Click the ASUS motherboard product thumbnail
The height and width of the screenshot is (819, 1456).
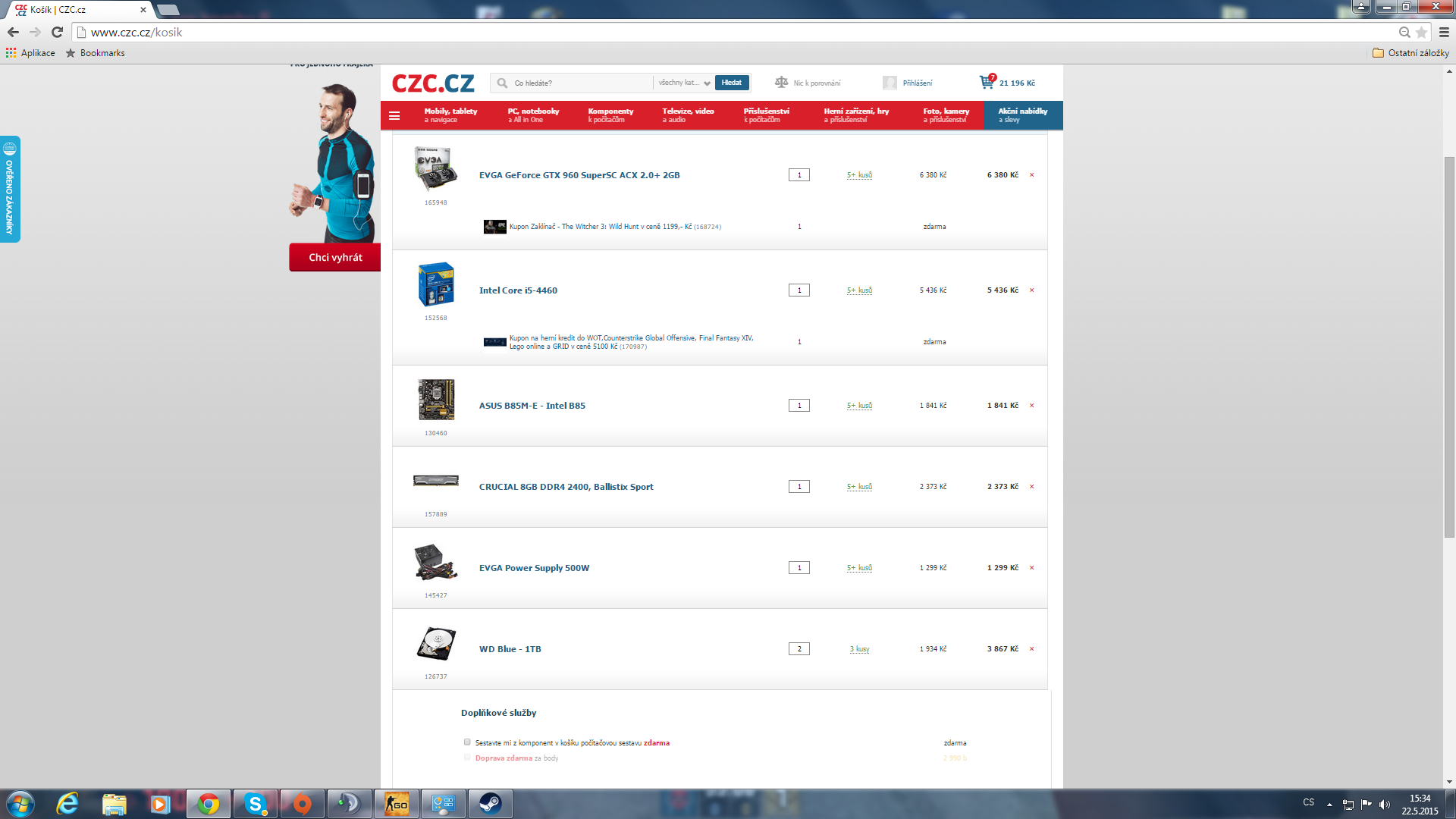[436, 400]
